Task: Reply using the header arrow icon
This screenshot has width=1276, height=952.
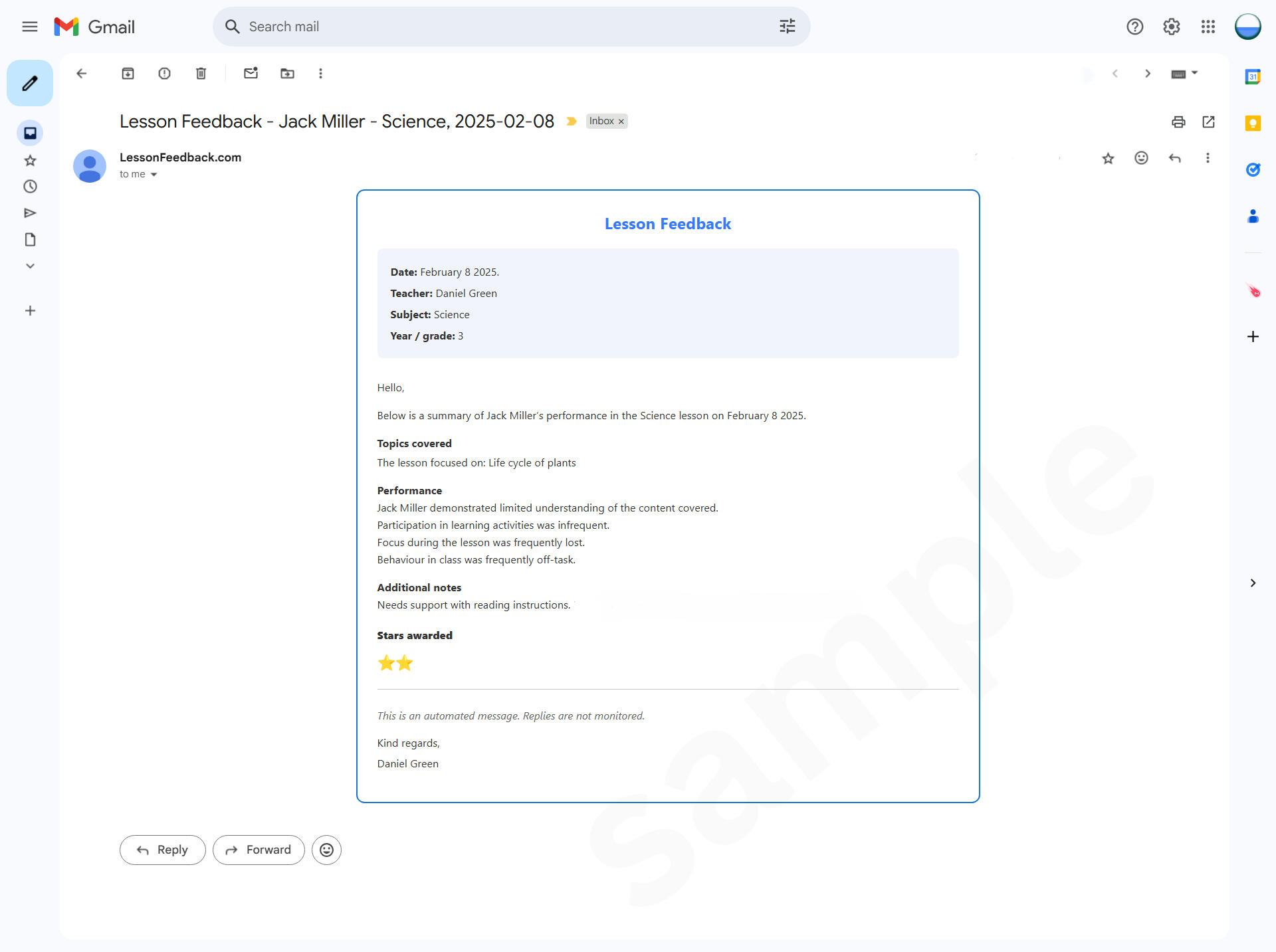Action: point(1175,158)
